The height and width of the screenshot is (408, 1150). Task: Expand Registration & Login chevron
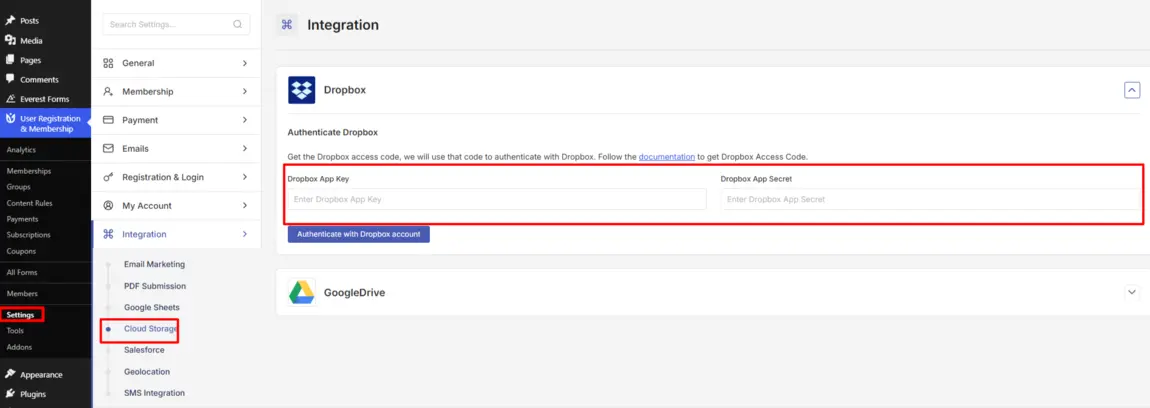[x=245, y=177]
